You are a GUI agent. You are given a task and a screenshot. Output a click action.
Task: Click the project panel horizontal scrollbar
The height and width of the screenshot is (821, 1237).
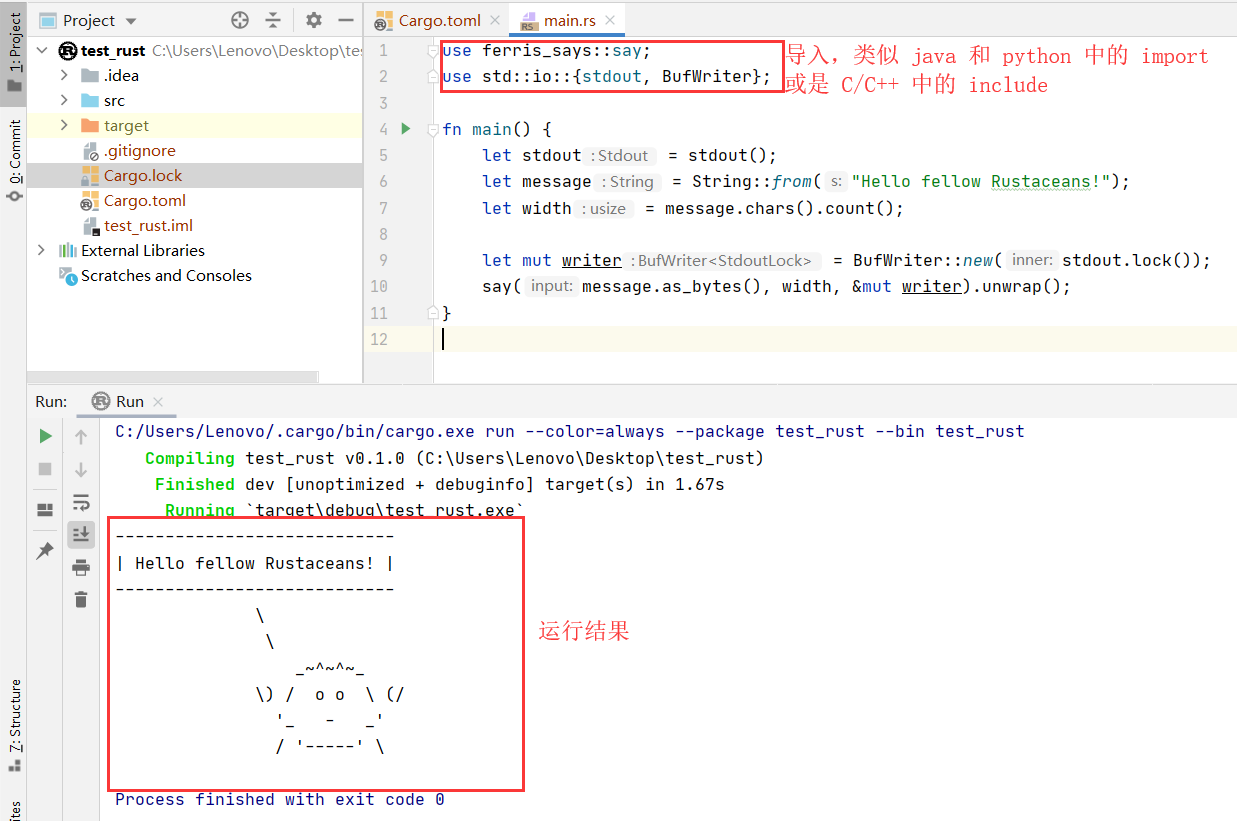click(172, 377)
